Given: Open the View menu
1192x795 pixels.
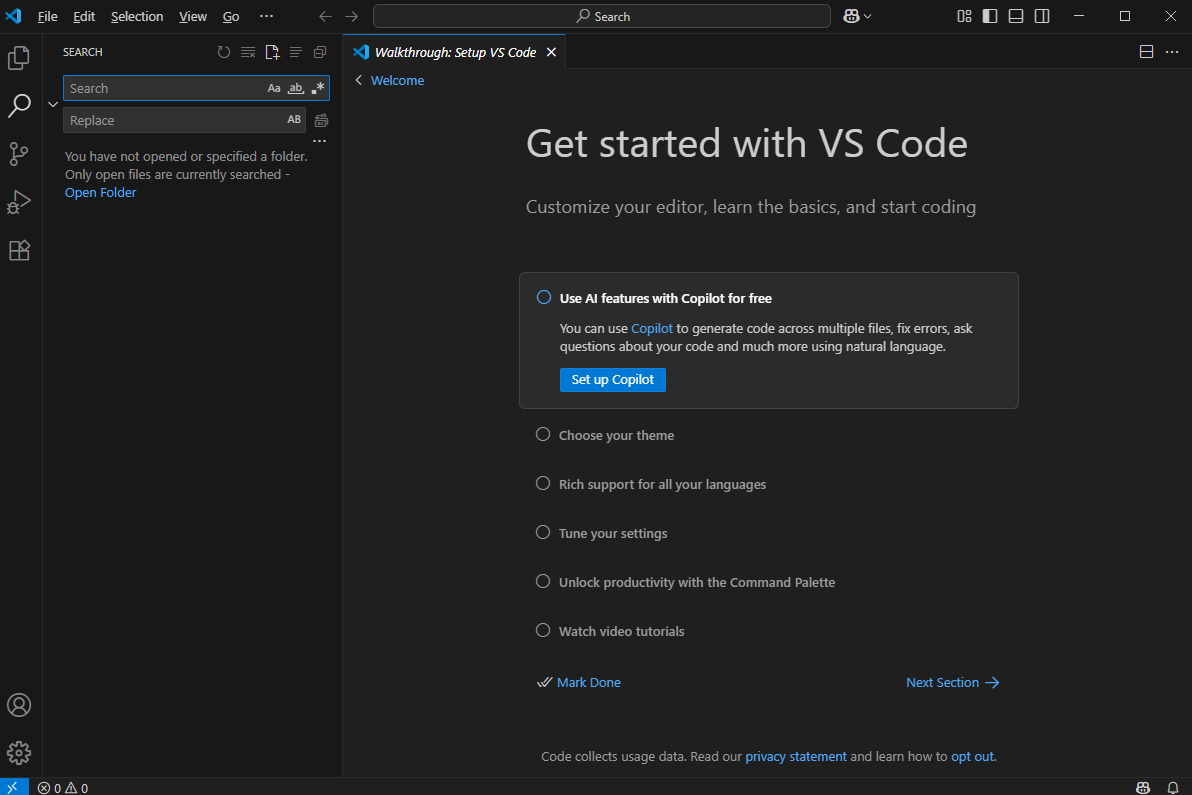Looking at the screenshot, I should click(192, 16).
